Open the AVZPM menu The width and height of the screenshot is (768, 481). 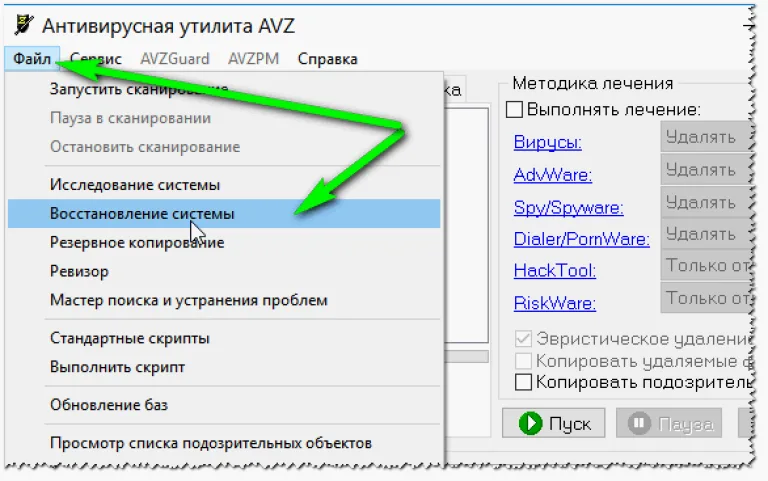pos(253,59)
